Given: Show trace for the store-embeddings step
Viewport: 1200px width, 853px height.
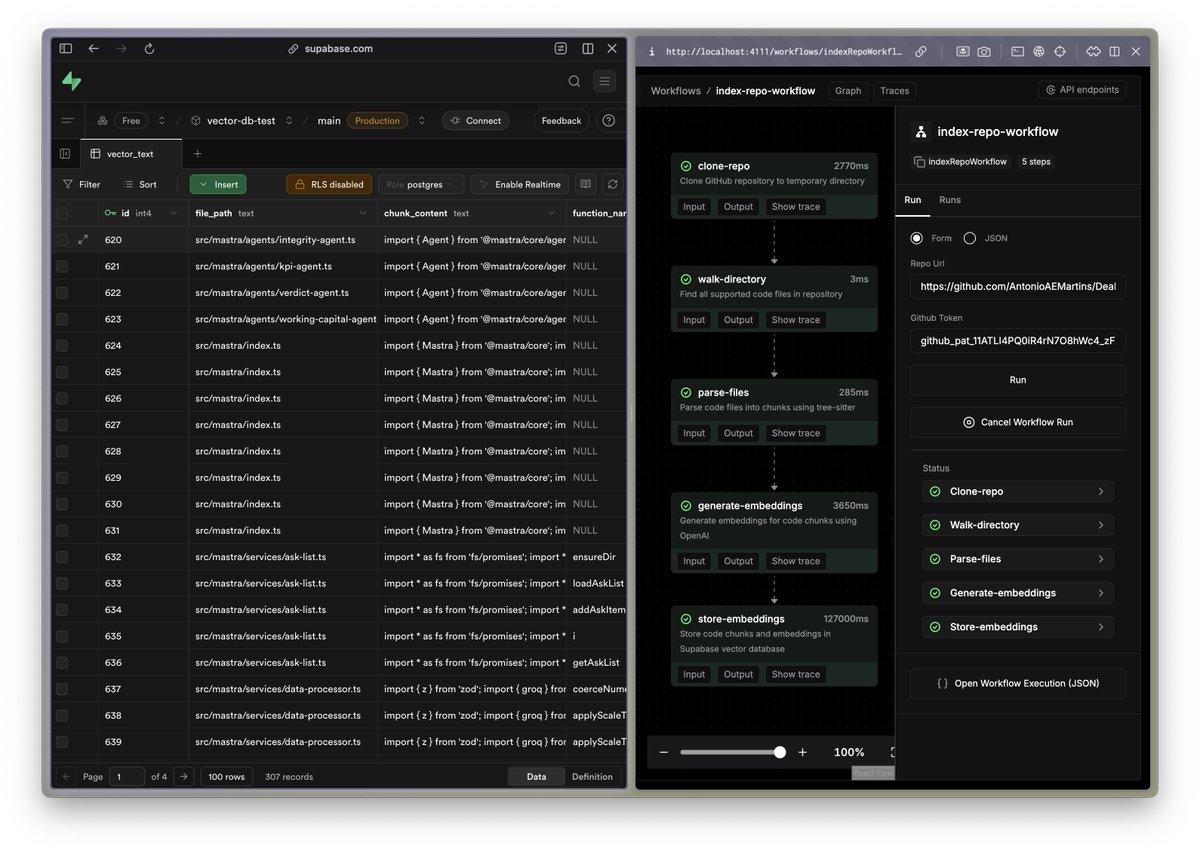Looking at the screenshot, I should click(796, 674).
